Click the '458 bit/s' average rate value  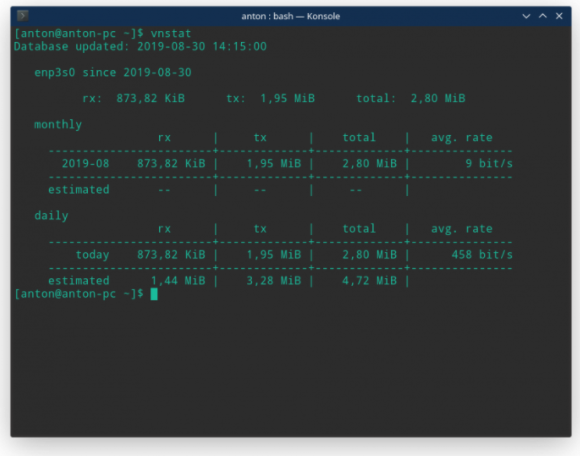(482, 255)
